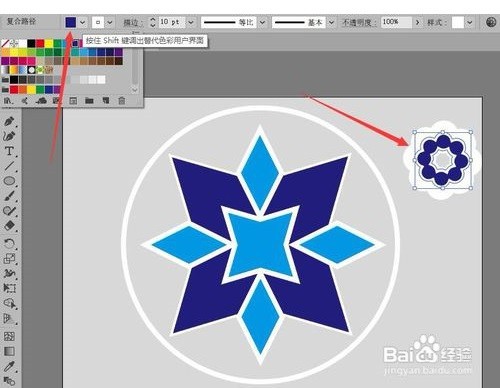
Task: Select the Scale tool
Action: tap(9, 258)
